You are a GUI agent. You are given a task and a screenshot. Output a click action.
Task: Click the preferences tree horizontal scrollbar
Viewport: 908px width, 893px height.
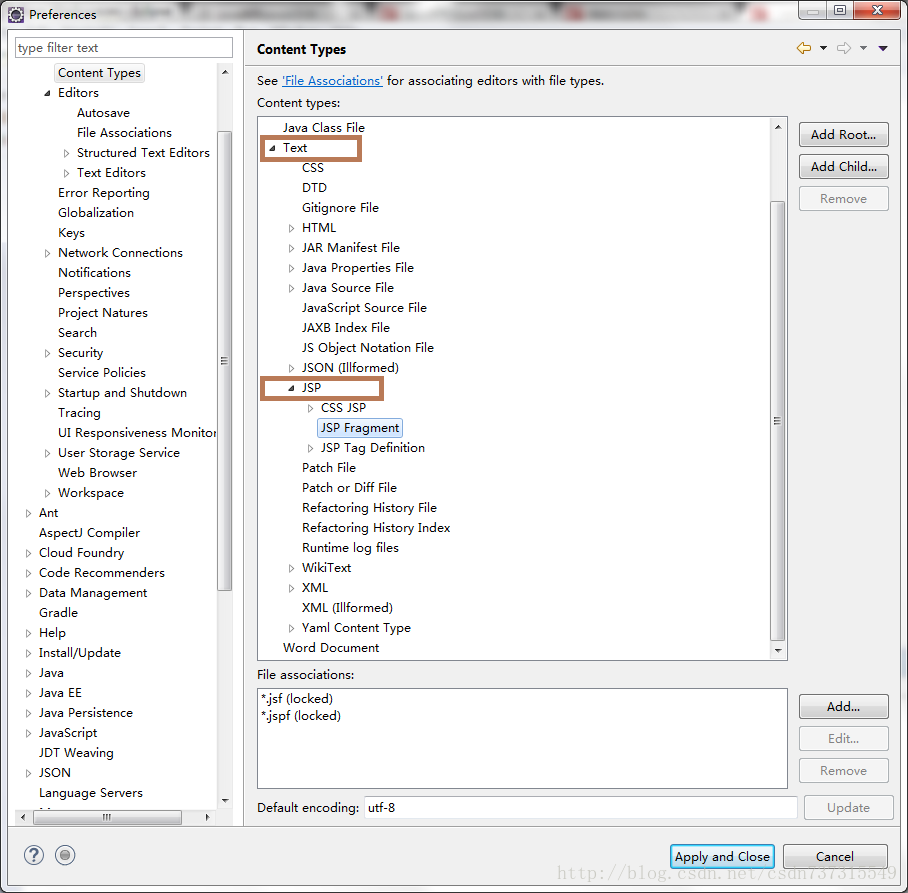click(x=108, y=817)
